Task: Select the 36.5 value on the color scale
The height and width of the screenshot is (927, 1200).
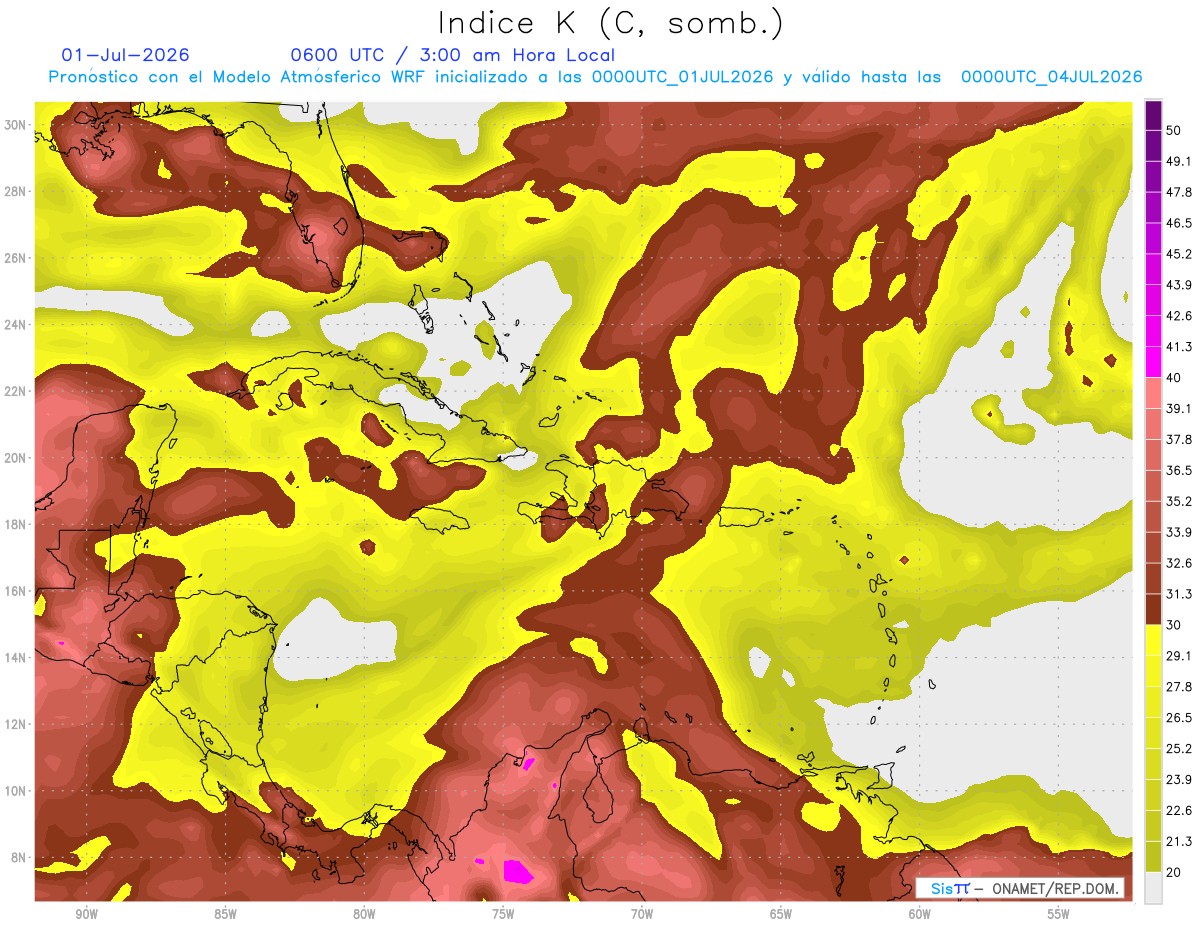Action: click(x=1179, y=470)
